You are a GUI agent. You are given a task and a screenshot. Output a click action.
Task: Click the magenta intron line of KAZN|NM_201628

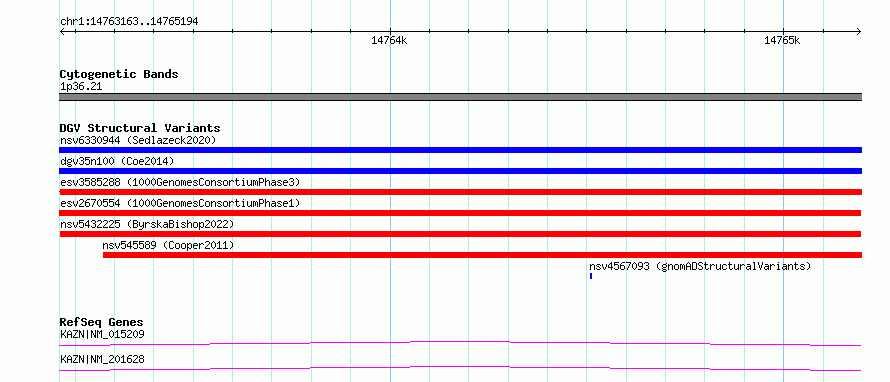[460, 368]
